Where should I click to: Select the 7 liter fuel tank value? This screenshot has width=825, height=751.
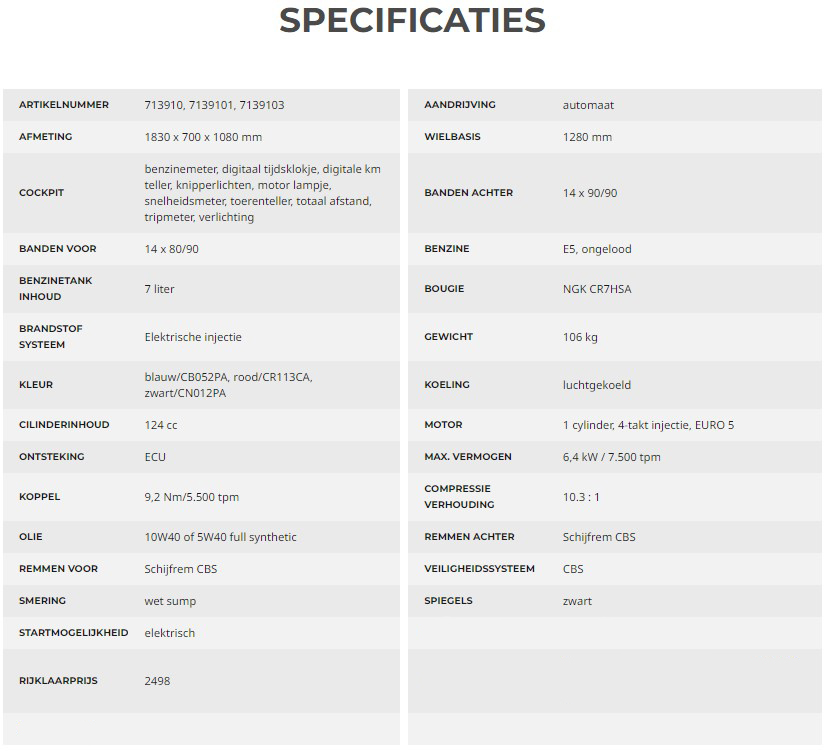159,289
